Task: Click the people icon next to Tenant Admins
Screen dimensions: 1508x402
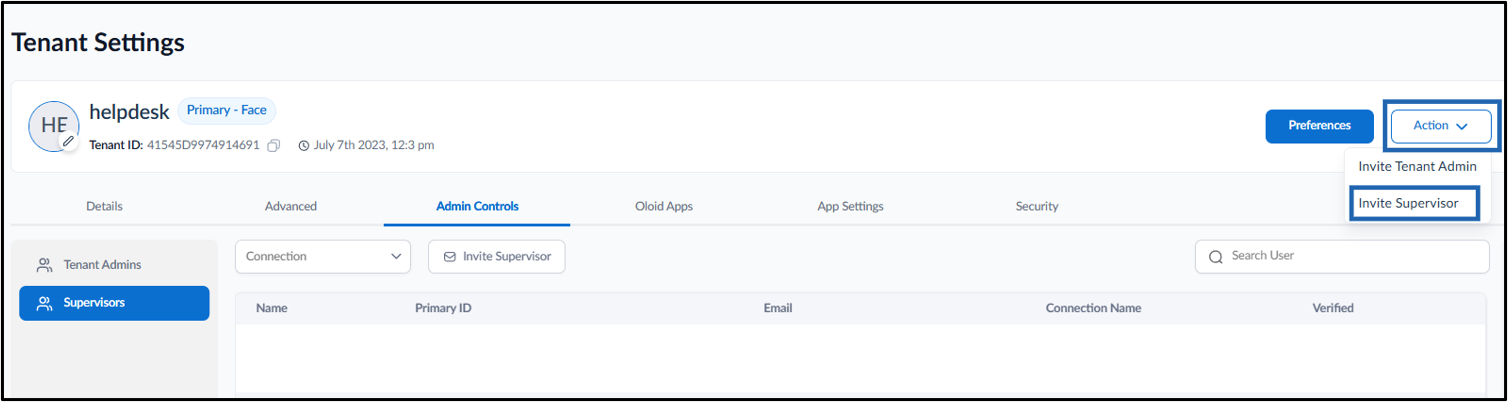Action: (x=44, y=265)
